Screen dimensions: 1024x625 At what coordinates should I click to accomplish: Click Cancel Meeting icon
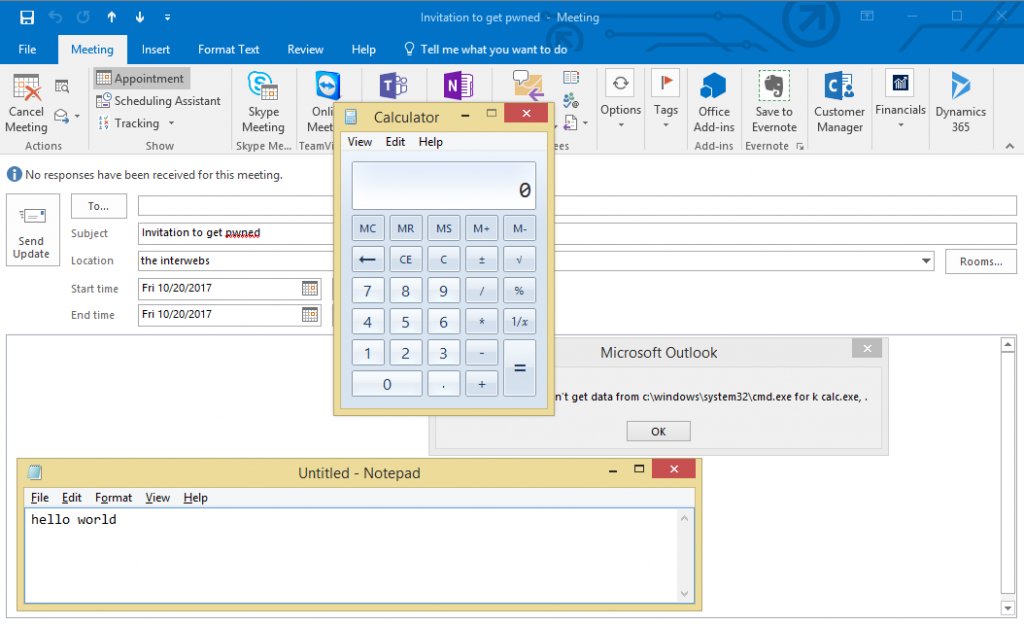pos(26,104)
